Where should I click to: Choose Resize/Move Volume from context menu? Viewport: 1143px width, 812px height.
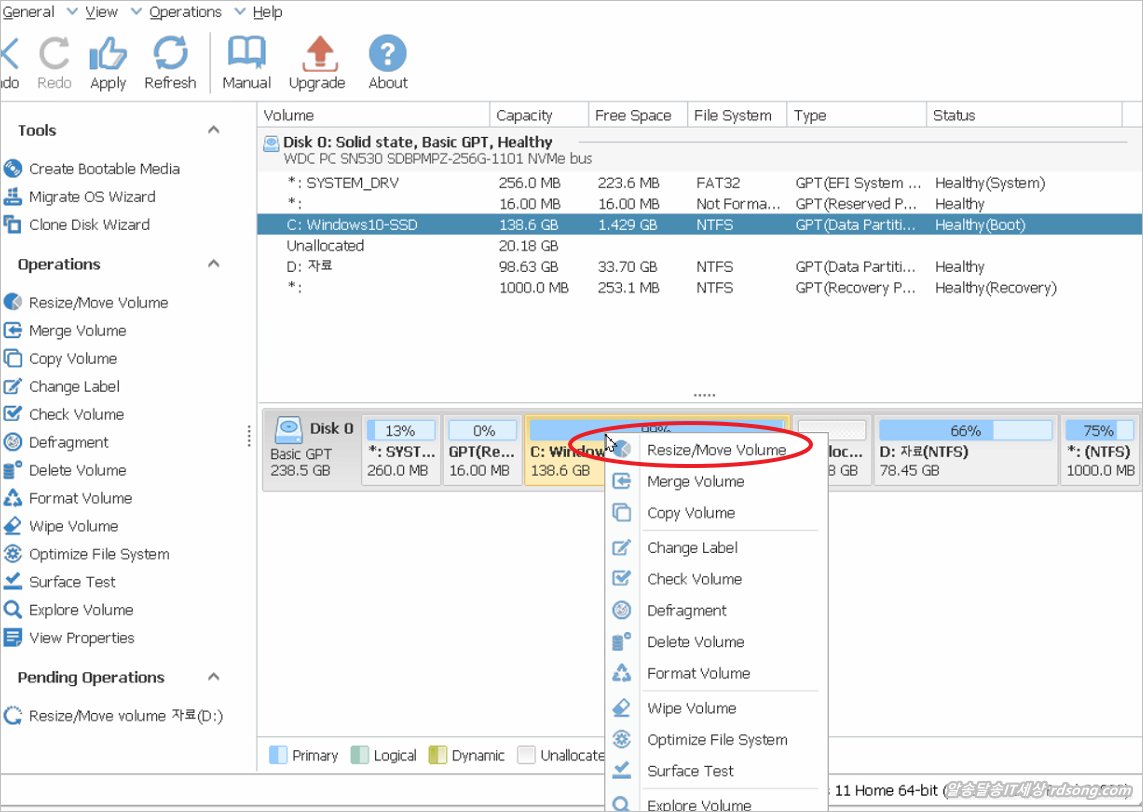pos(716,450)
